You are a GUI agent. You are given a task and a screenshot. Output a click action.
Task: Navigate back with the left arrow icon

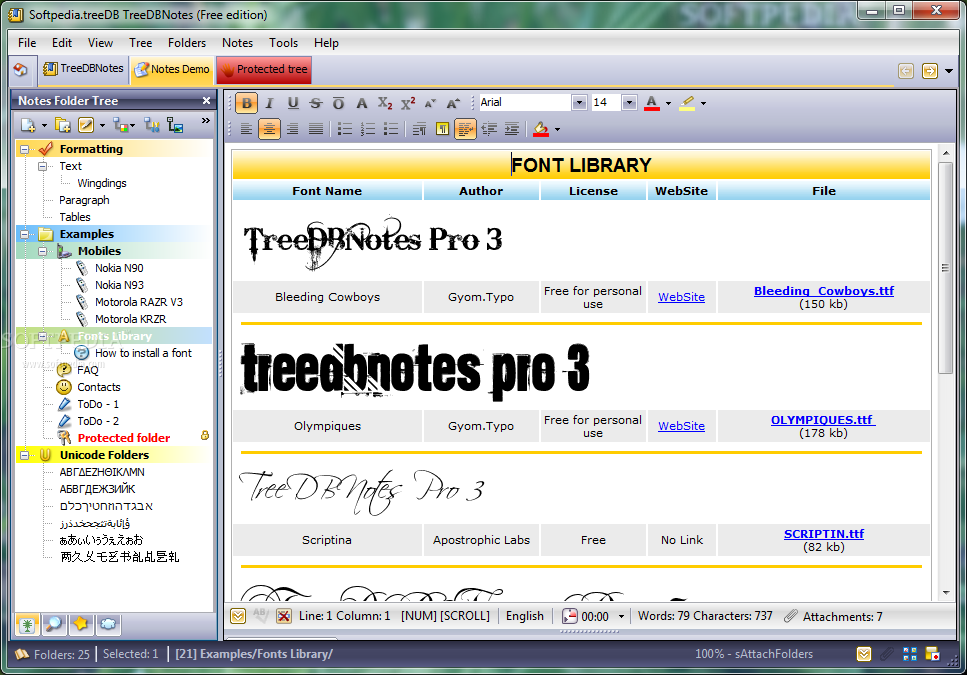pyautogui.click(x=905, y=71)
